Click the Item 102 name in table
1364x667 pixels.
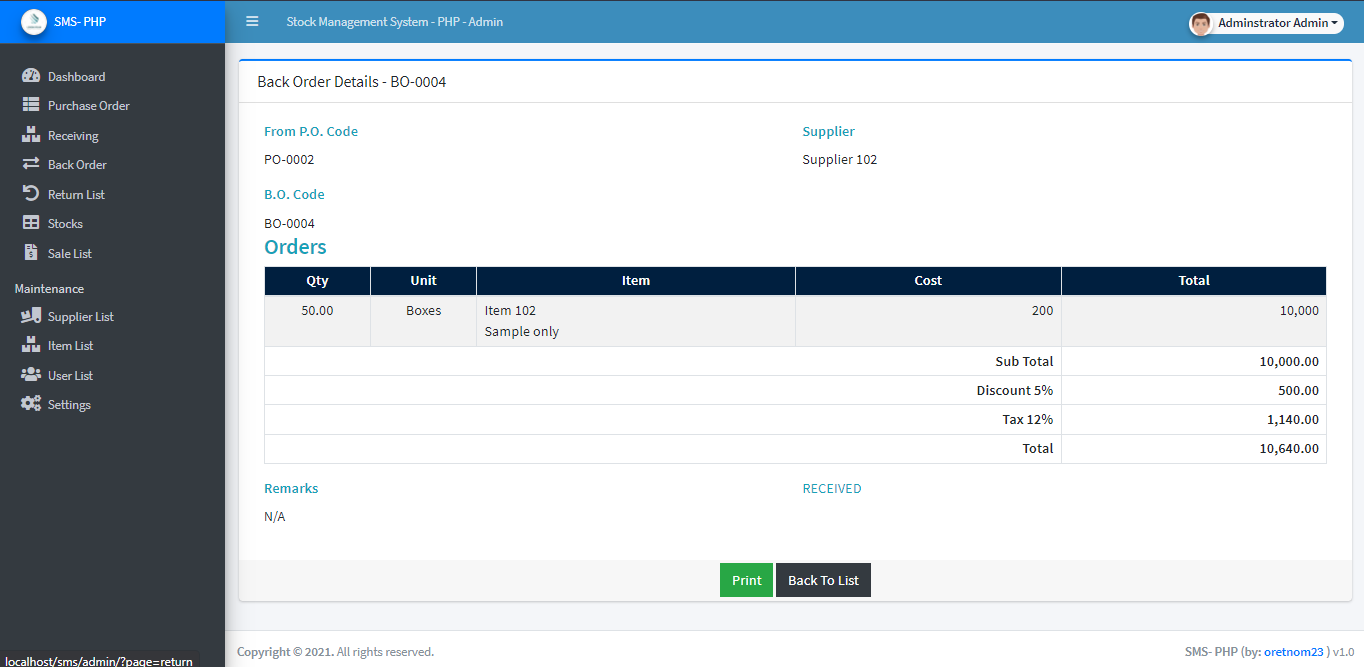[510, 311]
